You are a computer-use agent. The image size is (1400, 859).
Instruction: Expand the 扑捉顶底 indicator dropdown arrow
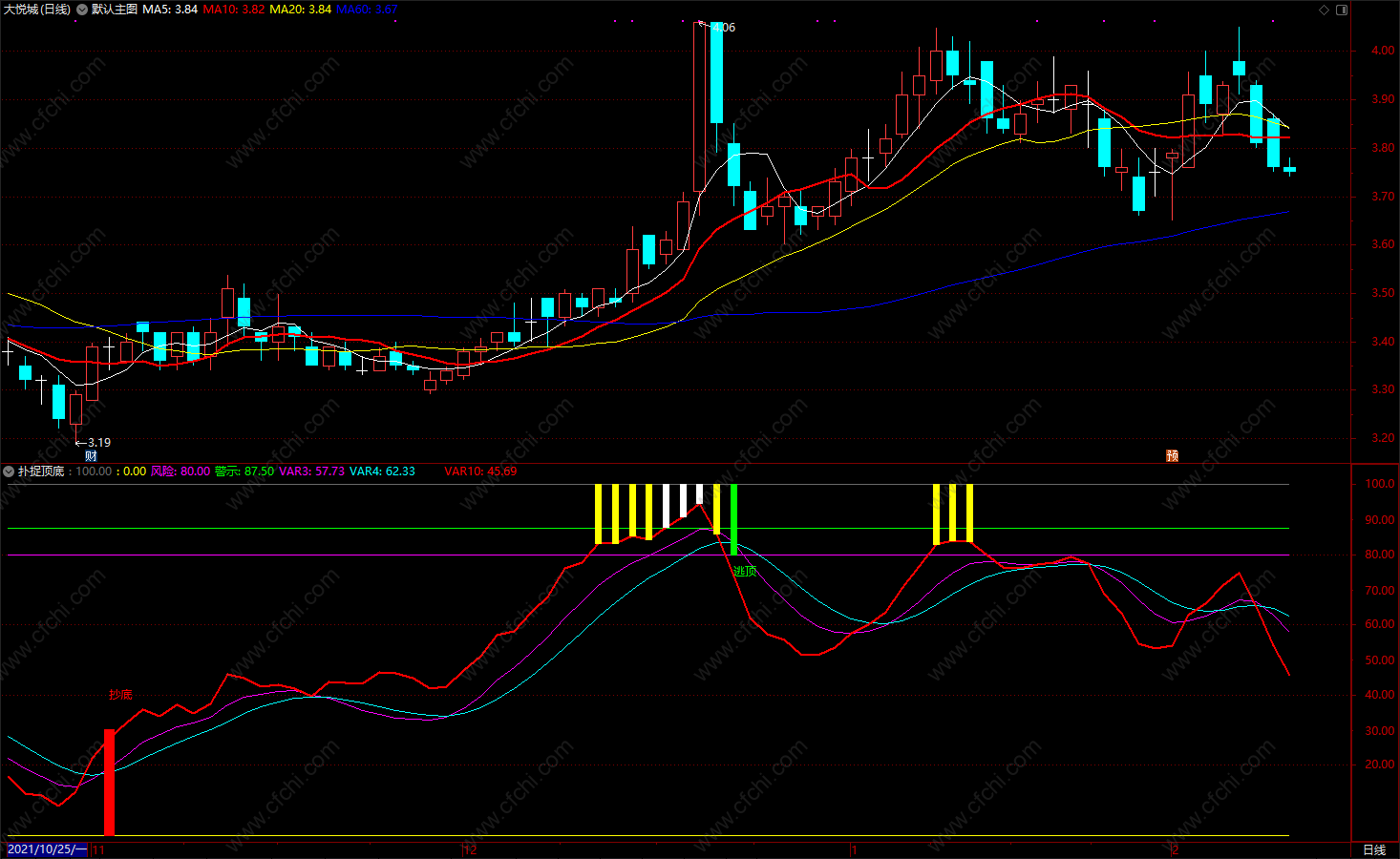point(9,471)
